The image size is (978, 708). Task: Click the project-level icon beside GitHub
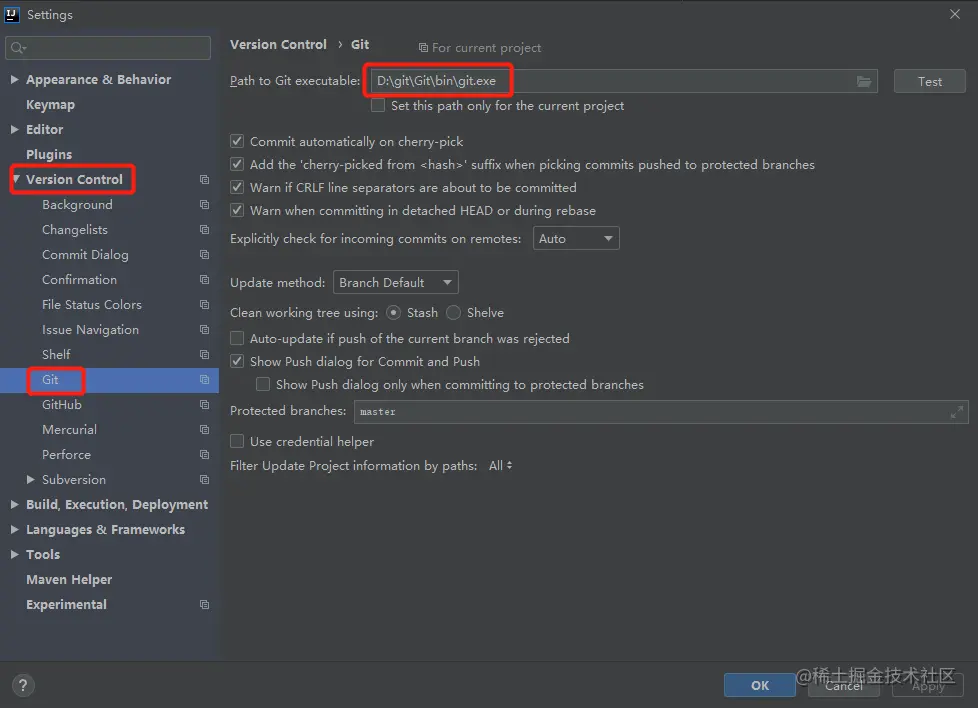(x=204, y=404)
